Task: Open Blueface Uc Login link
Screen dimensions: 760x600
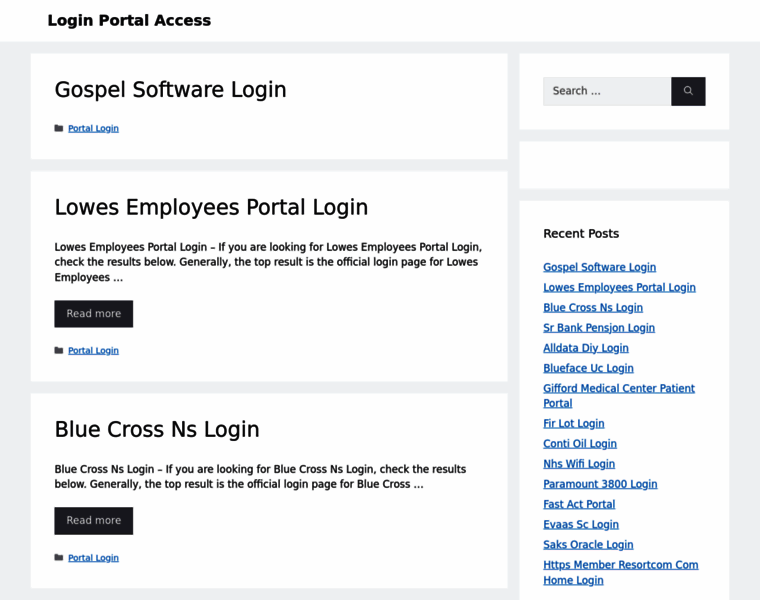Action: pos(588,368)
